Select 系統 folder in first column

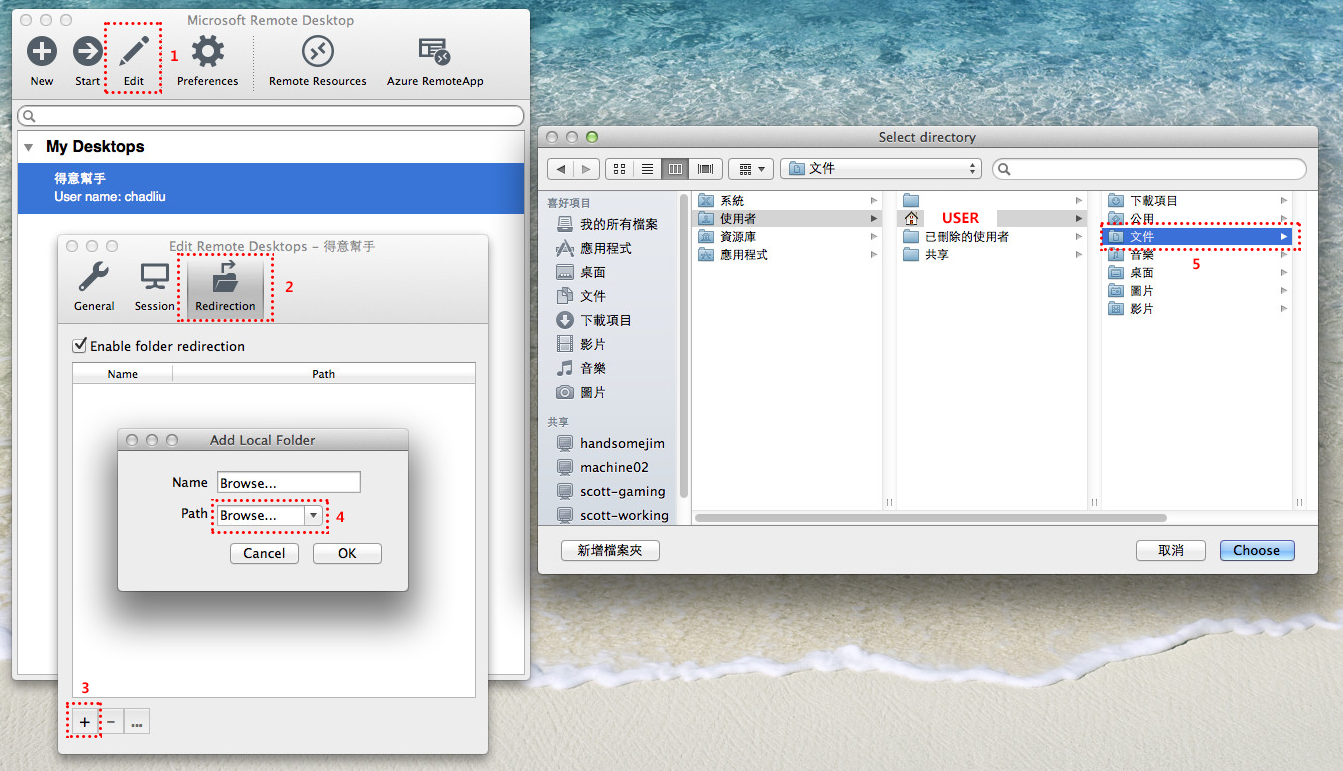point(788,201)
